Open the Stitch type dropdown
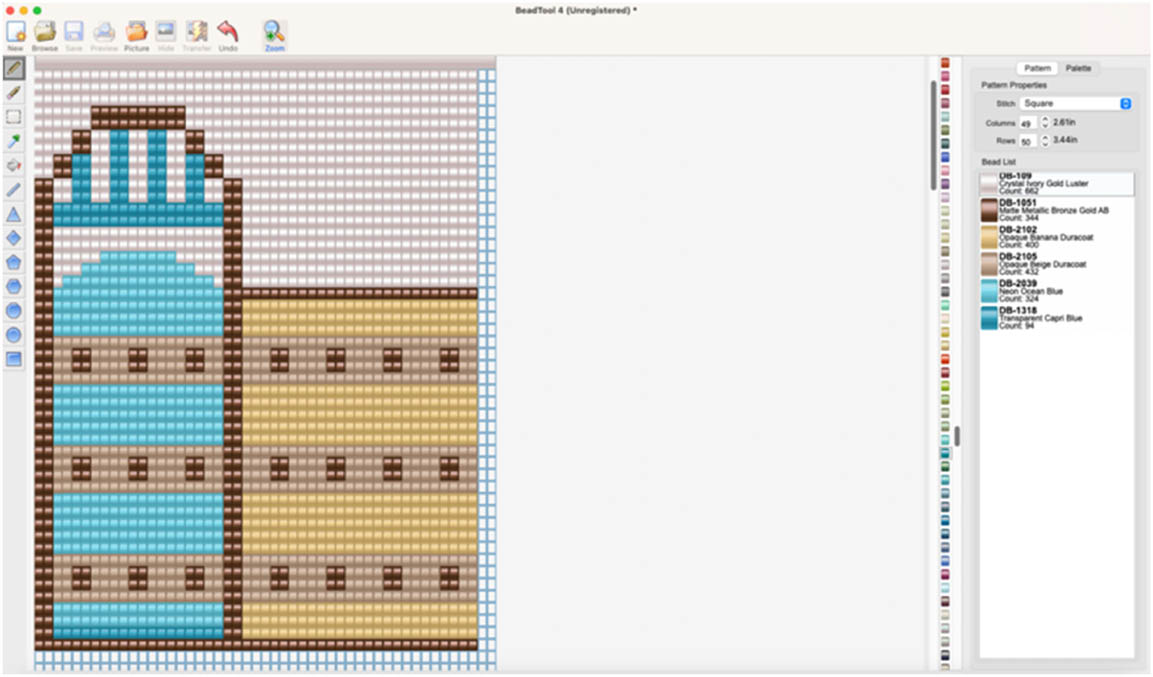1153x677 pixels. click(x=1076, y=103)
